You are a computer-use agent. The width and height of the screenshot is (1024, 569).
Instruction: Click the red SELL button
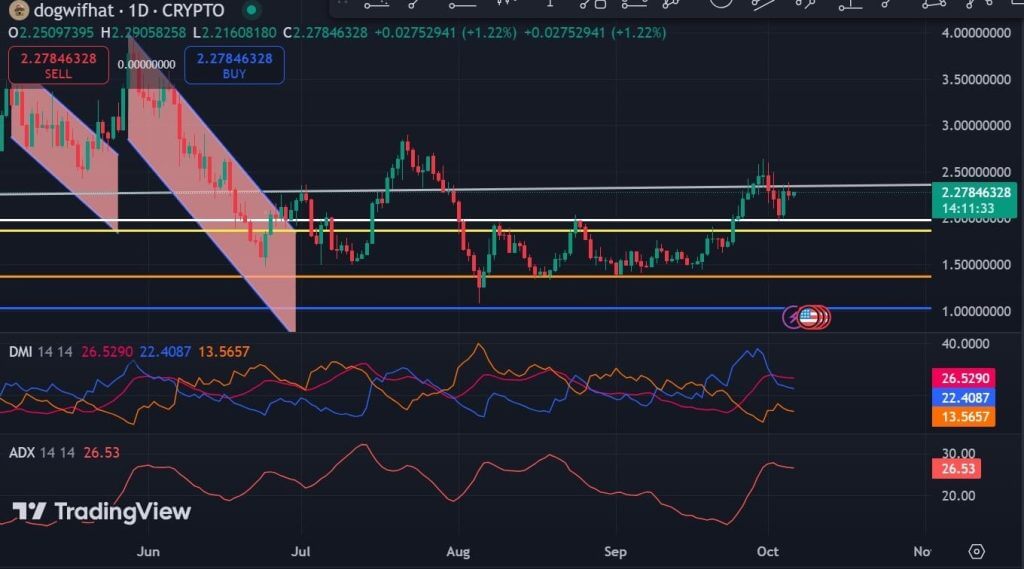tap(58, 65)
